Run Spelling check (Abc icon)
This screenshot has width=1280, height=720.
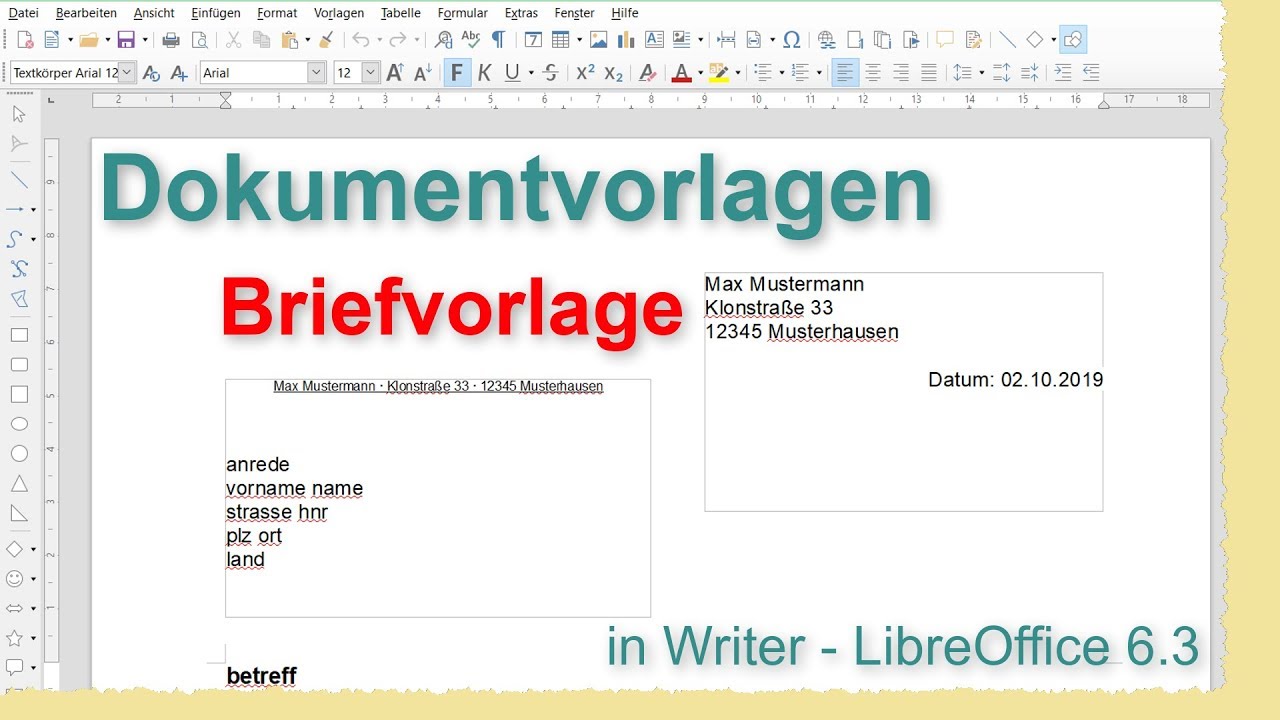pyautogui.click(x=471, y=40)
